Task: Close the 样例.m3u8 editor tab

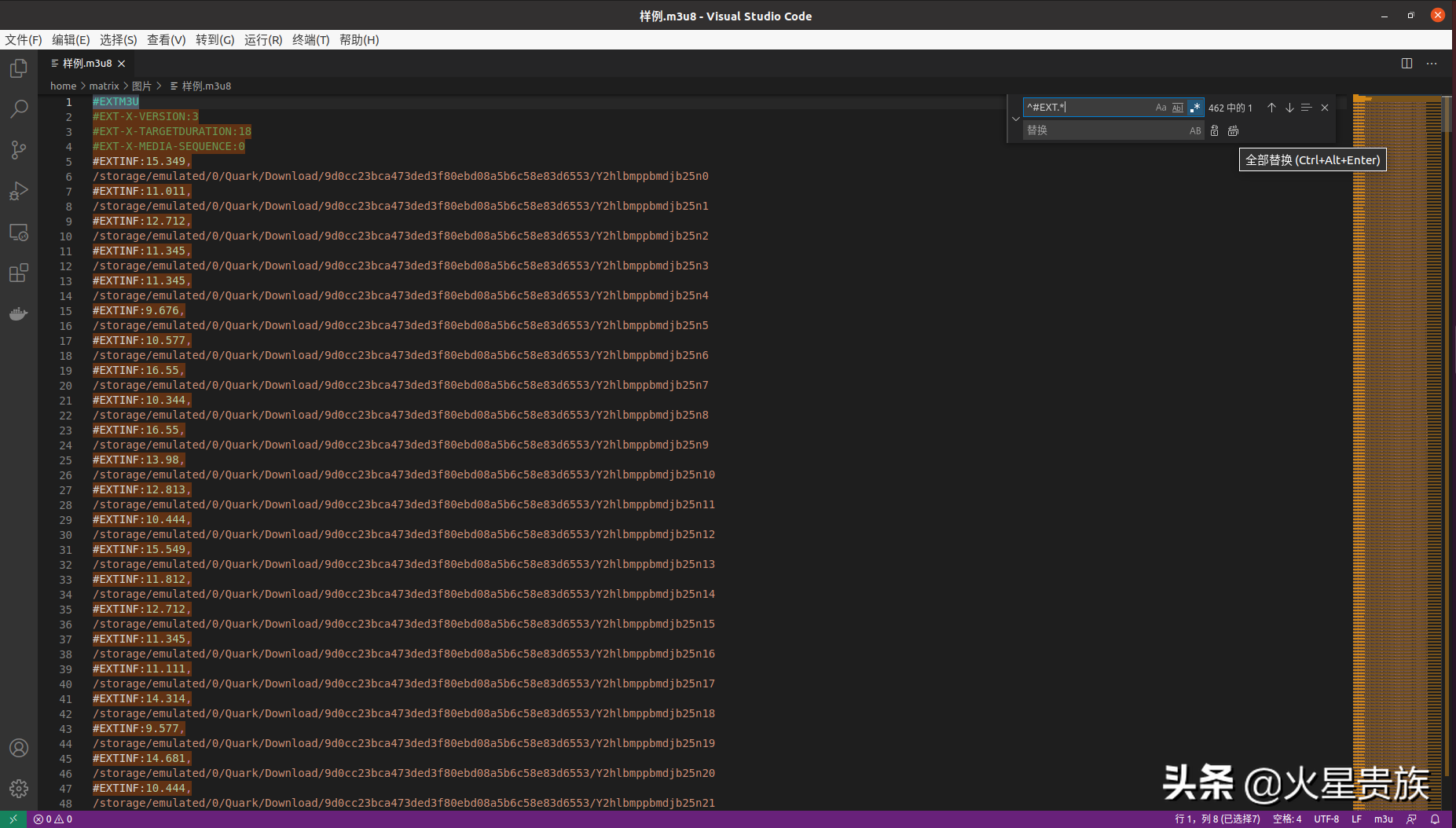Action: pyautogui.click(x=122, y=64)
